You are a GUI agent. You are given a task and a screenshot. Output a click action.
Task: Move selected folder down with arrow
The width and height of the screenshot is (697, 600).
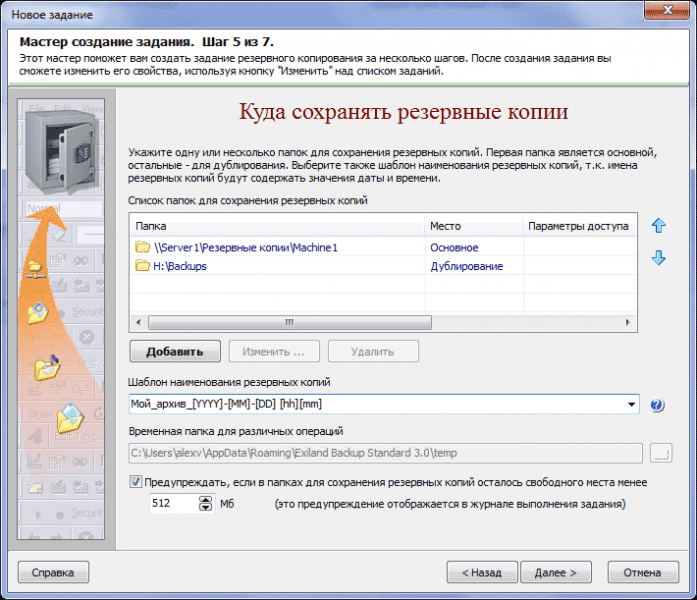pyautogui.click(x=658, y=257)
